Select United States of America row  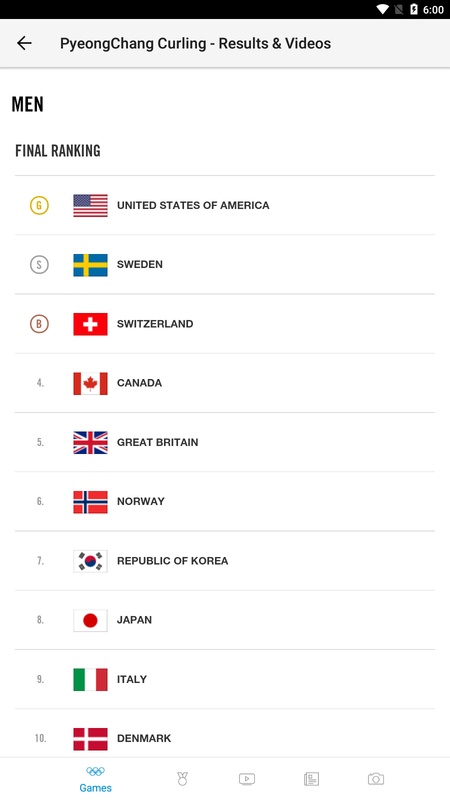click(225, 205)
